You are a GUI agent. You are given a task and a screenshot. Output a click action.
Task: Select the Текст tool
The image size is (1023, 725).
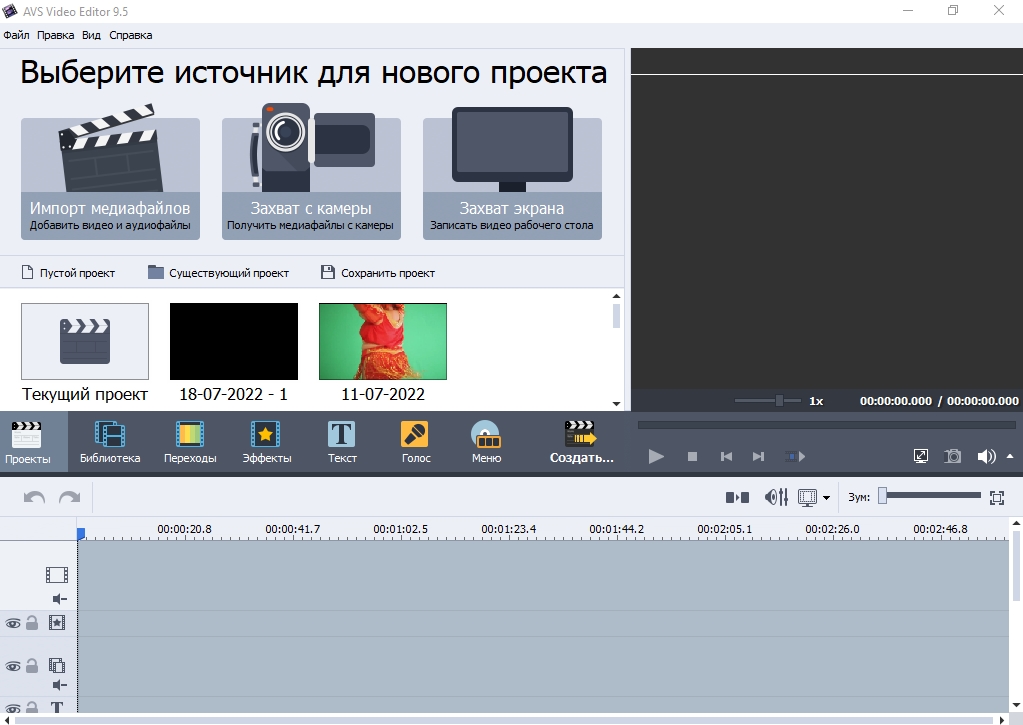coord(342,442)
